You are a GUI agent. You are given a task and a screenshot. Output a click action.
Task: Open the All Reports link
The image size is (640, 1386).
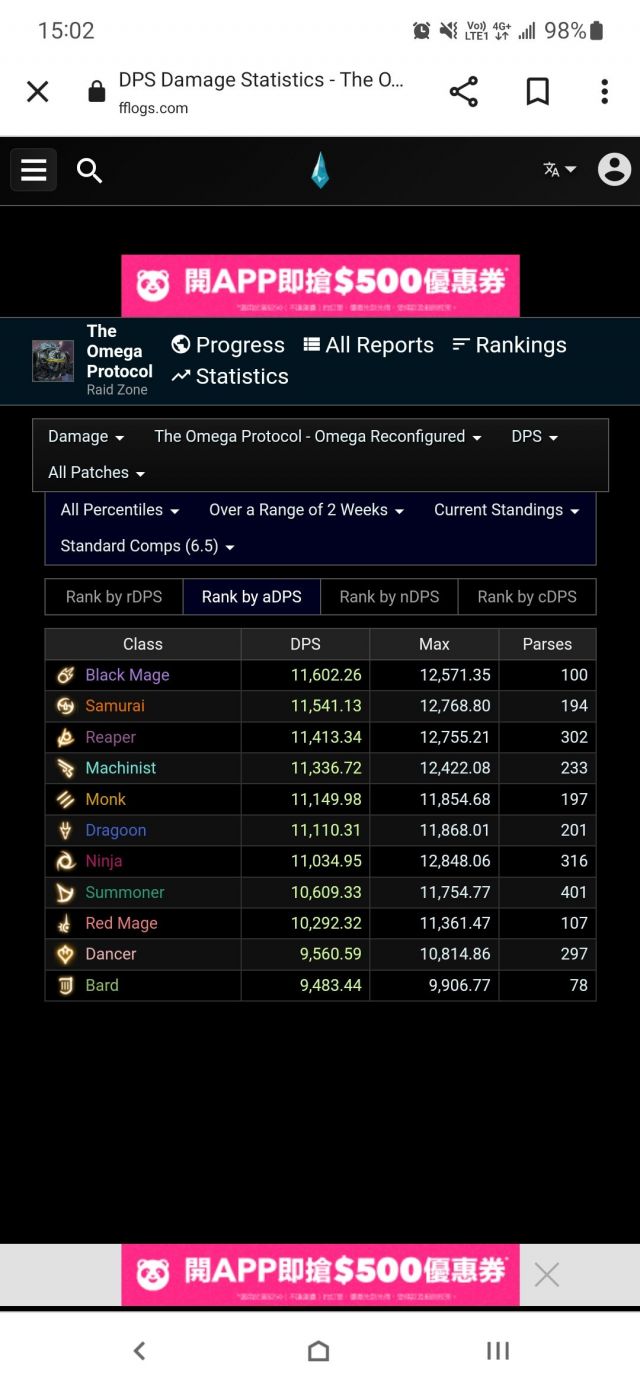(x=368, y=345)
